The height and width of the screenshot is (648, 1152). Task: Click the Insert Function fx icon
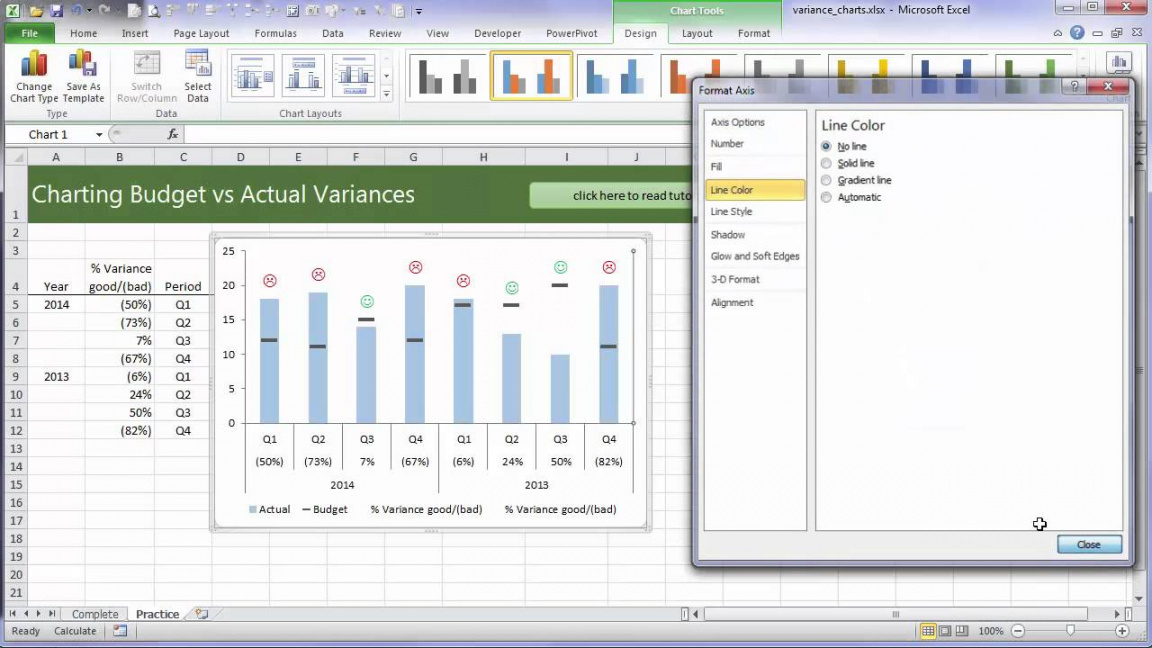tap(173, 134)
